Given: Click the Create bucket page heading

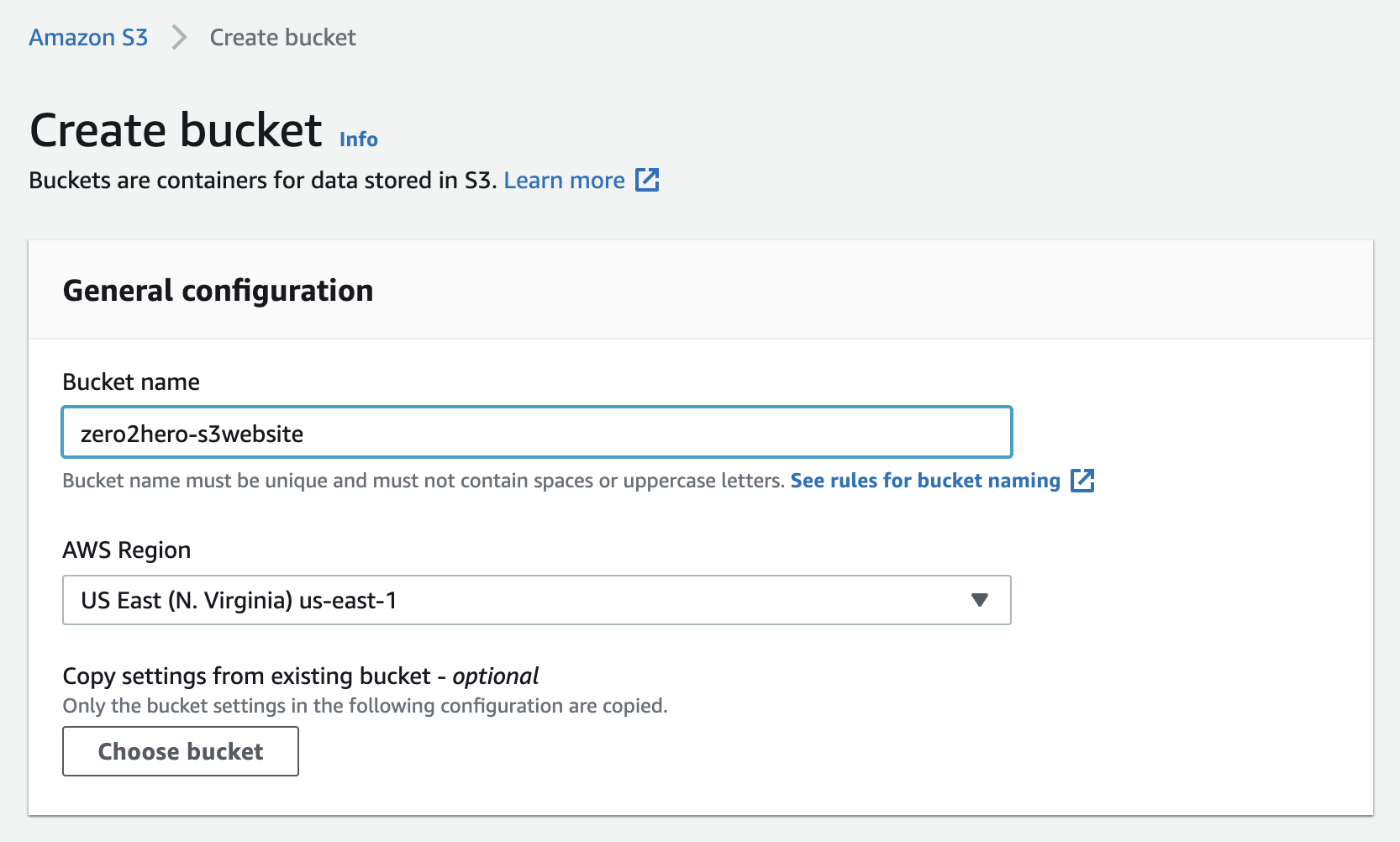Looking at the screenshot, I should (176, 130).
